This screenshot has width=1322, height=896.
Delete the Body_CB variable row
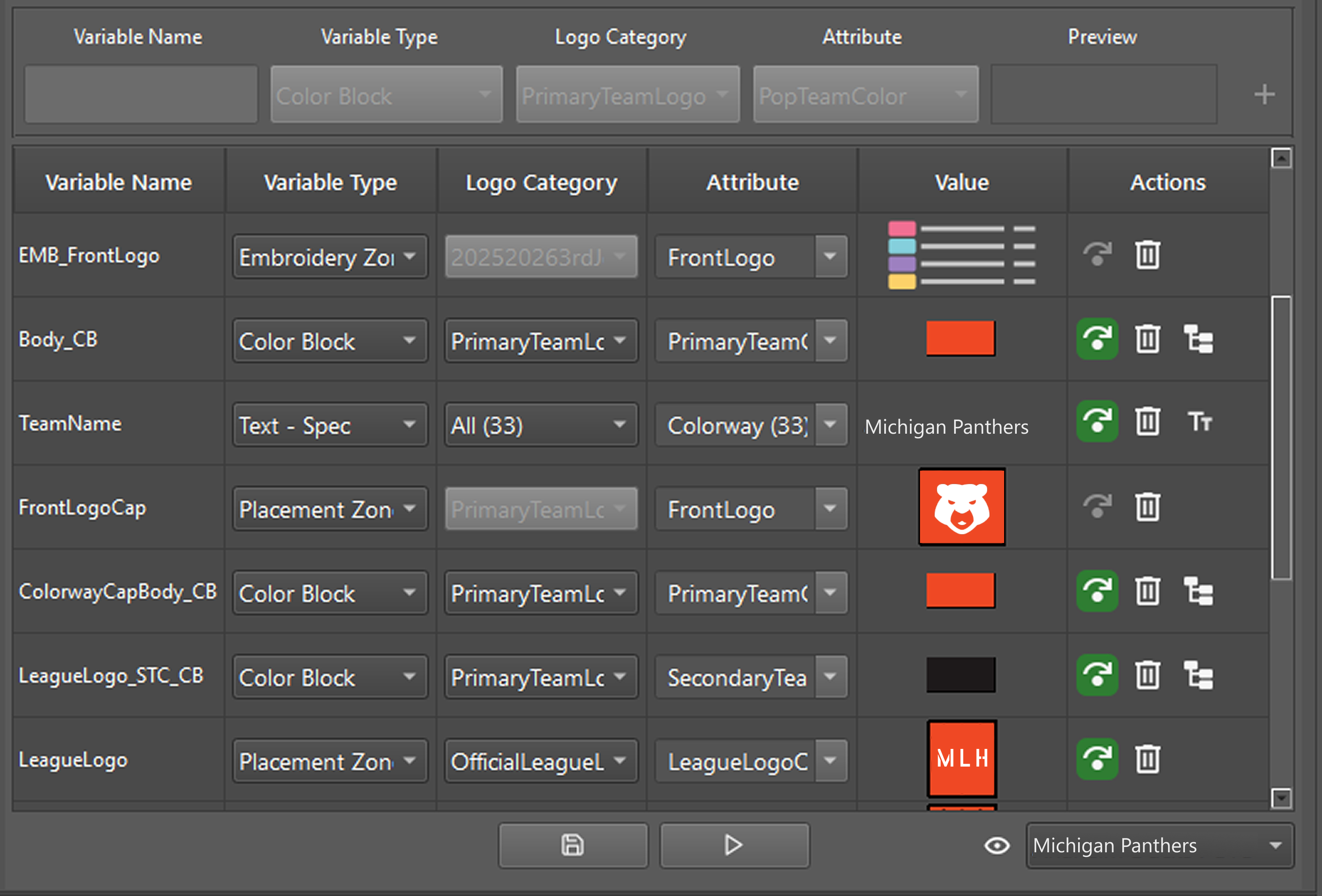pos(1147,339)
